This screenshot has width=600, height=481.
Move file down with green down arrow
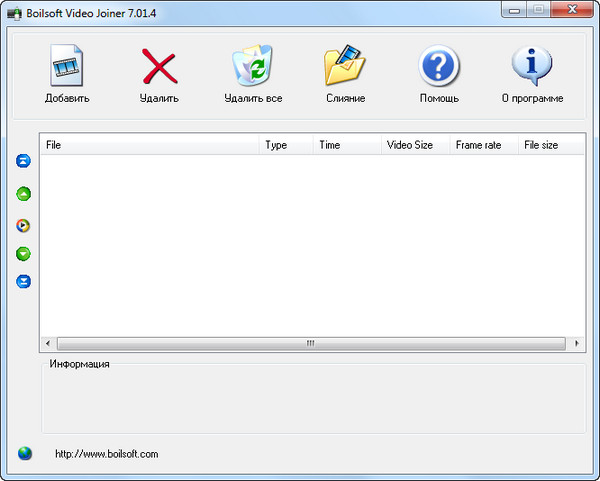click(x=24, y=254)
